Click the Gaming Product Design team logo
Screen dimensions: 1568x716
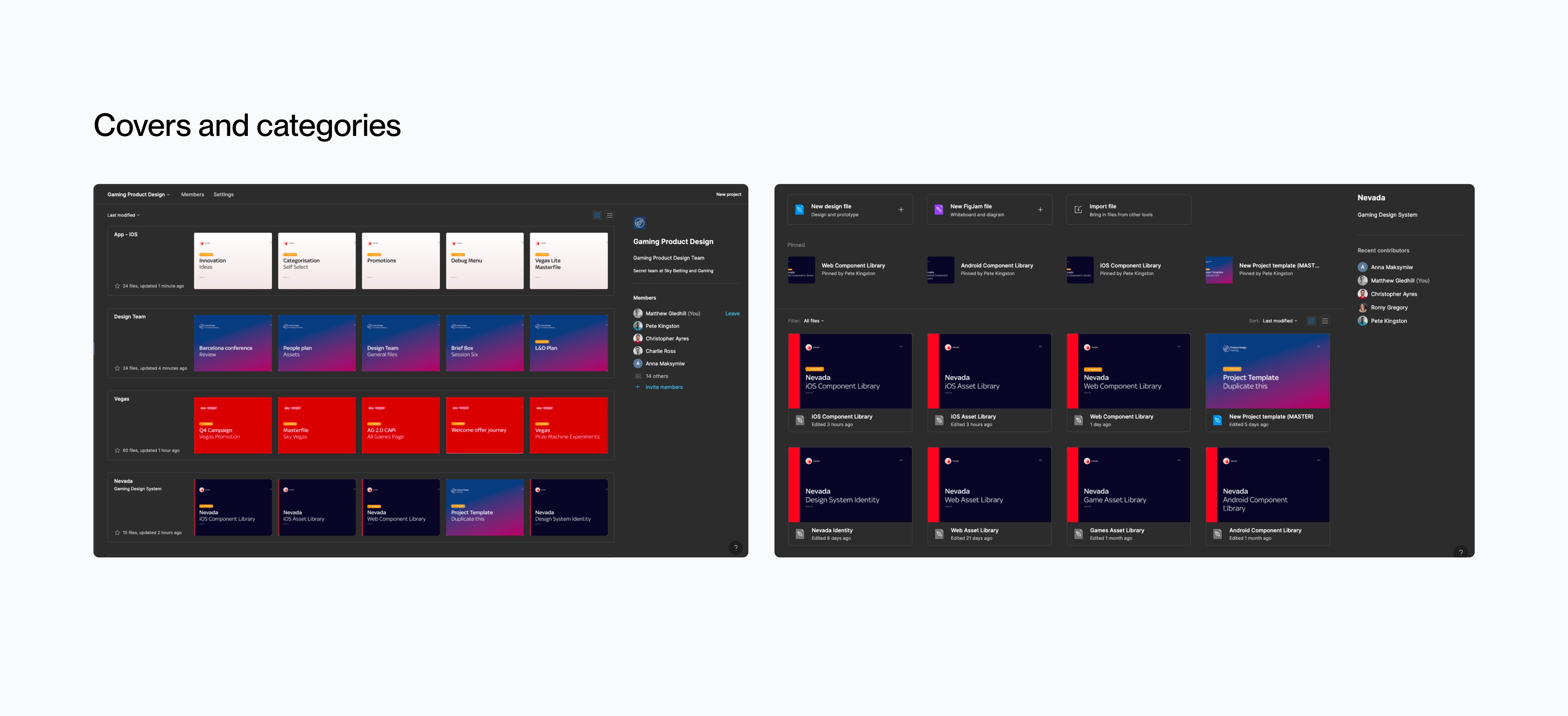pyautogui.click(x=639, y=223)
